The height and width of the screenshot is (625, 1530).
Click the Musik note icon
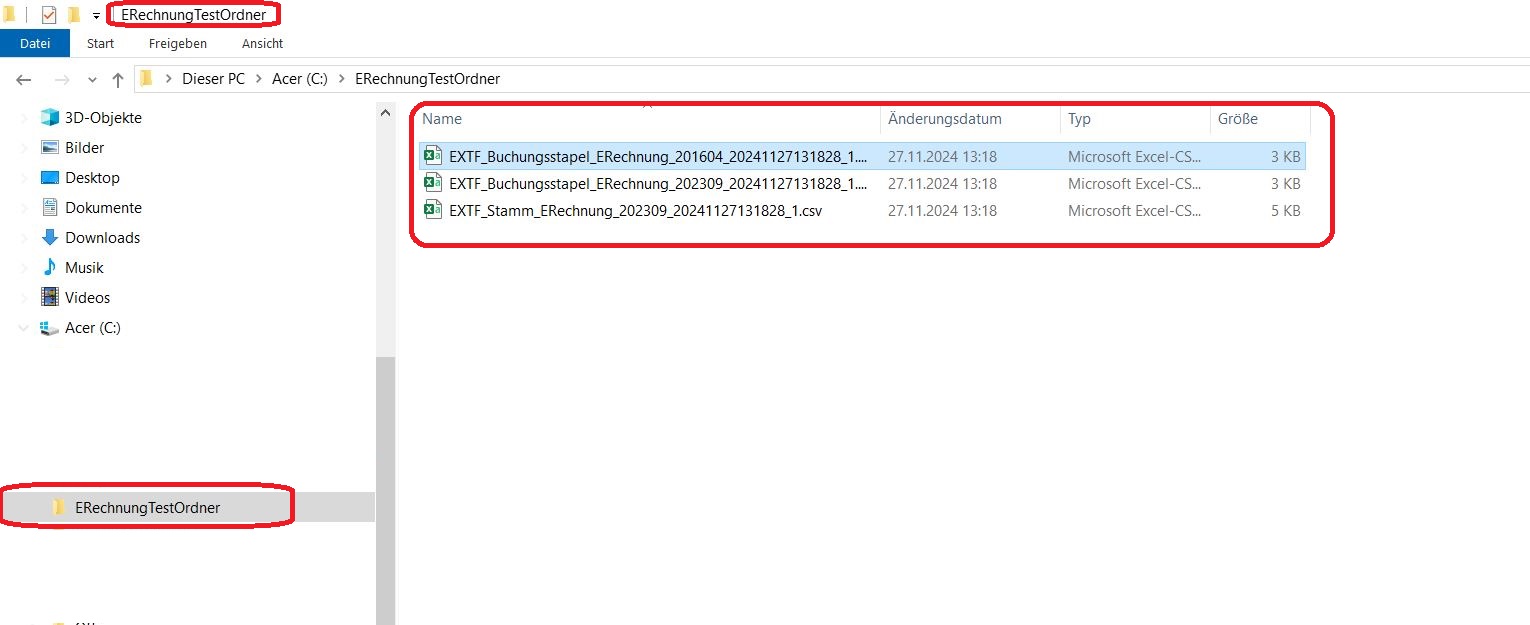tap(50, 268)
